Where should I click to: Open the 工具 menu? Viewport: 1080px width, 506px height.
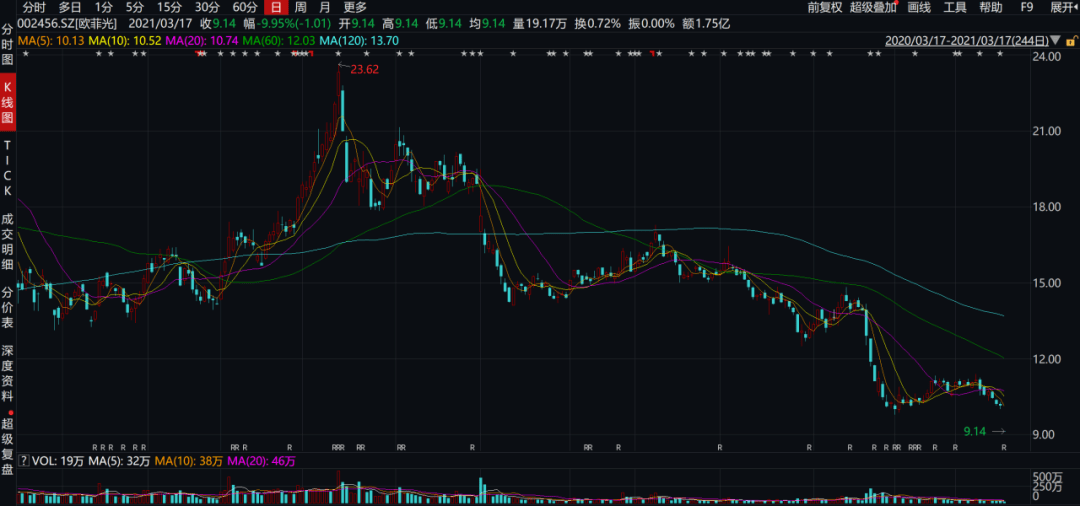[955, 7]
